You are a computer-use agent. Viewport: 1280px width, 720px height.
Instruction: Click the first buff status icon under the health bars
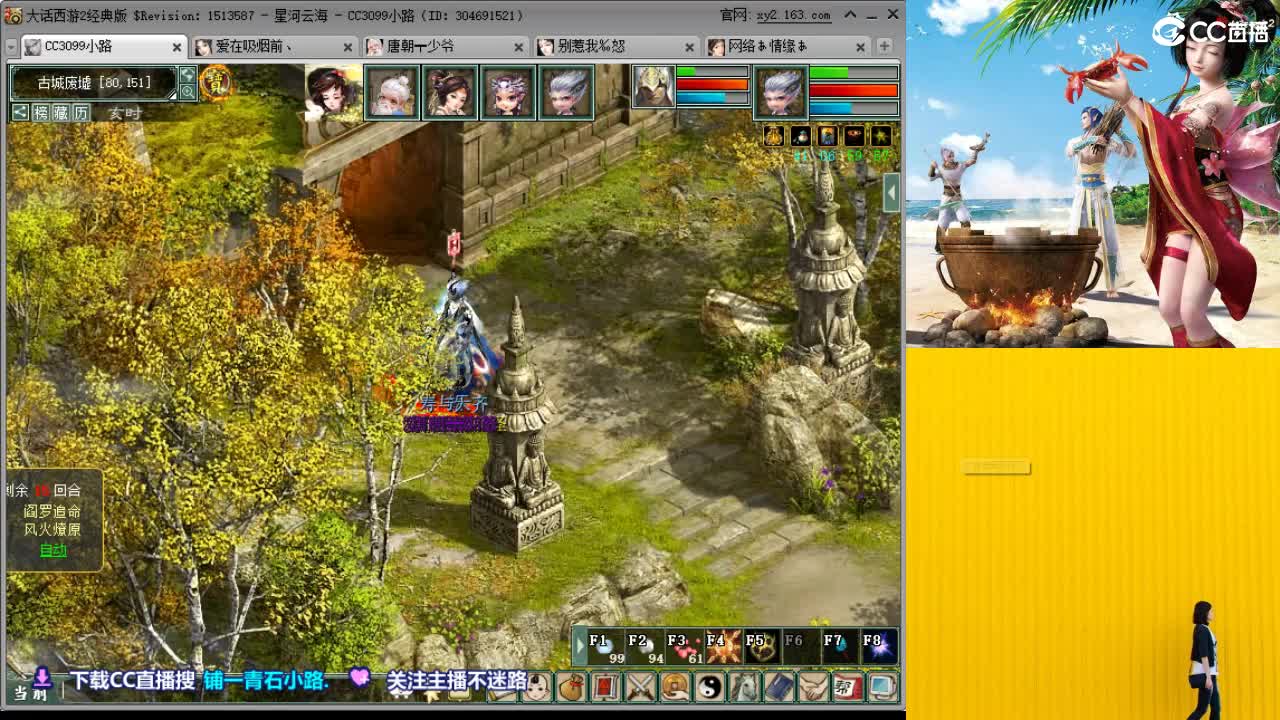click(x=774, y=136)
